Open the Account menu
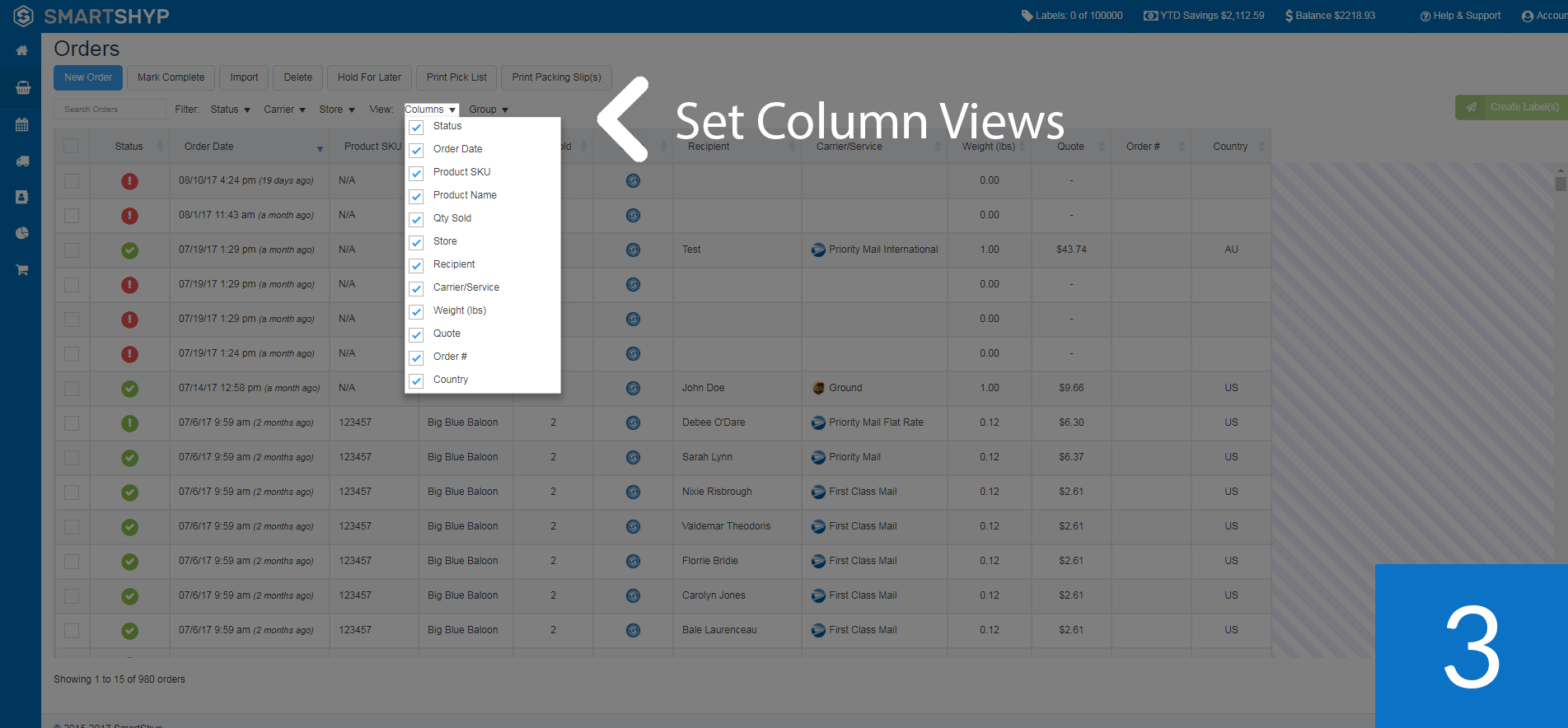The height and width of the screenshot is (728, 1568). point(1544,16)
